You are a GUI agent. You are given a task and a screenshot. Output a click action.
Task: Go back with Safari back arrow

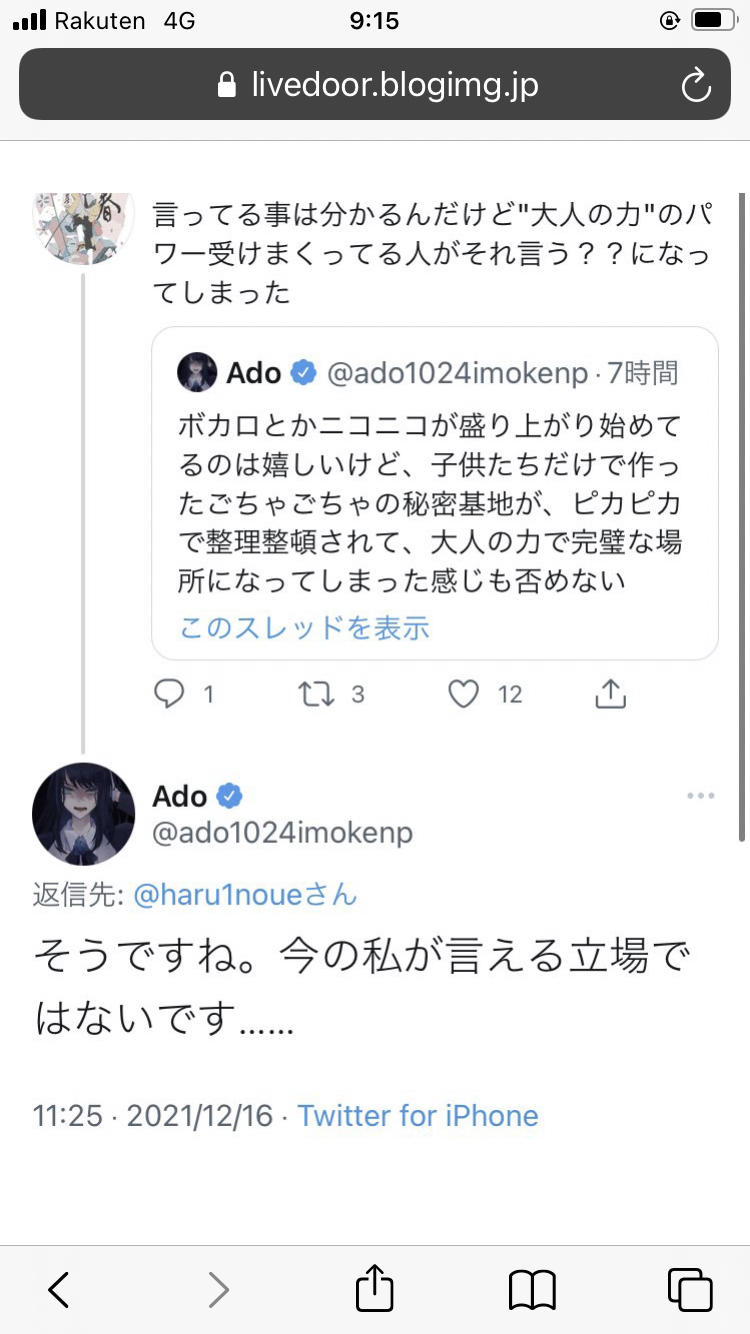60,1290
